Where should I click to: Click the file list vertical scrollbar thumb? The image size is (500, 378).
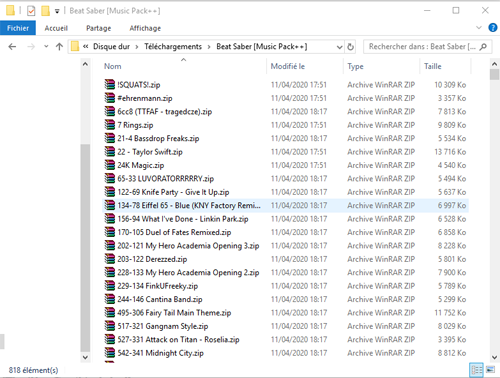click(x=494, y=75)
